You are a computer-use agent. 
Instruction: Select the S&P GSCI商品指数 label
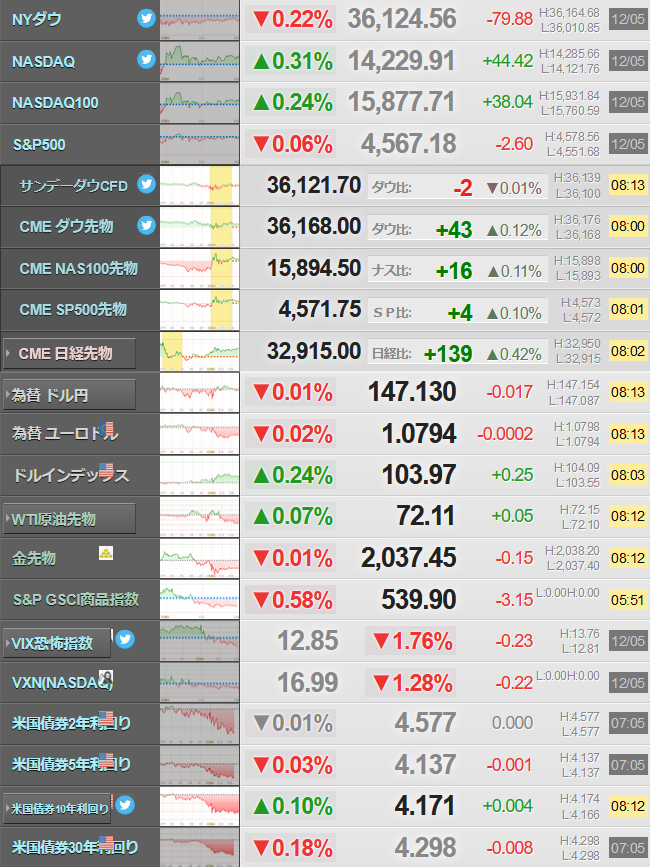click(x=76, y=599)
